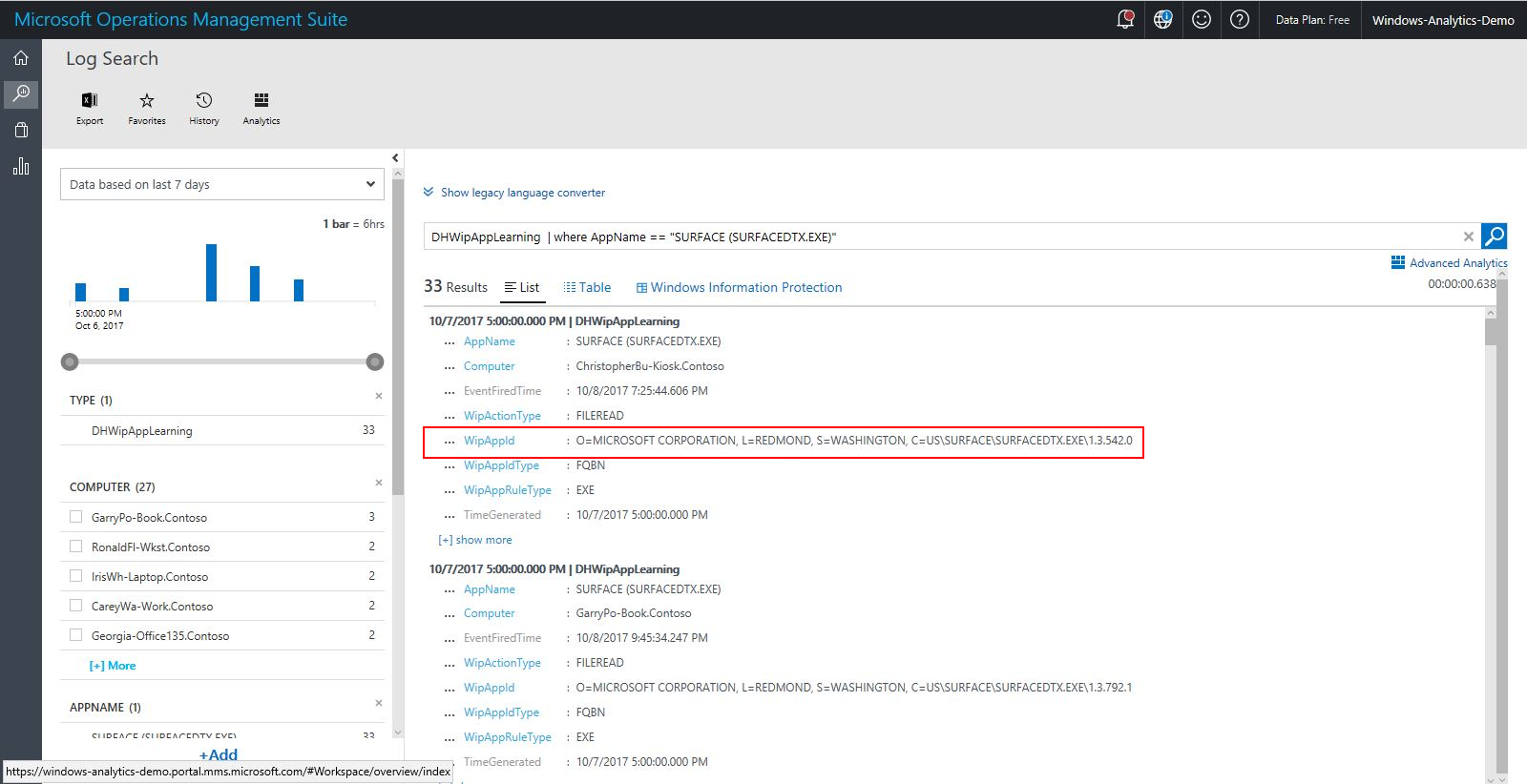The image size is (1527, 784).
Task: Go to Home in left sidebar
Action: 21,58
